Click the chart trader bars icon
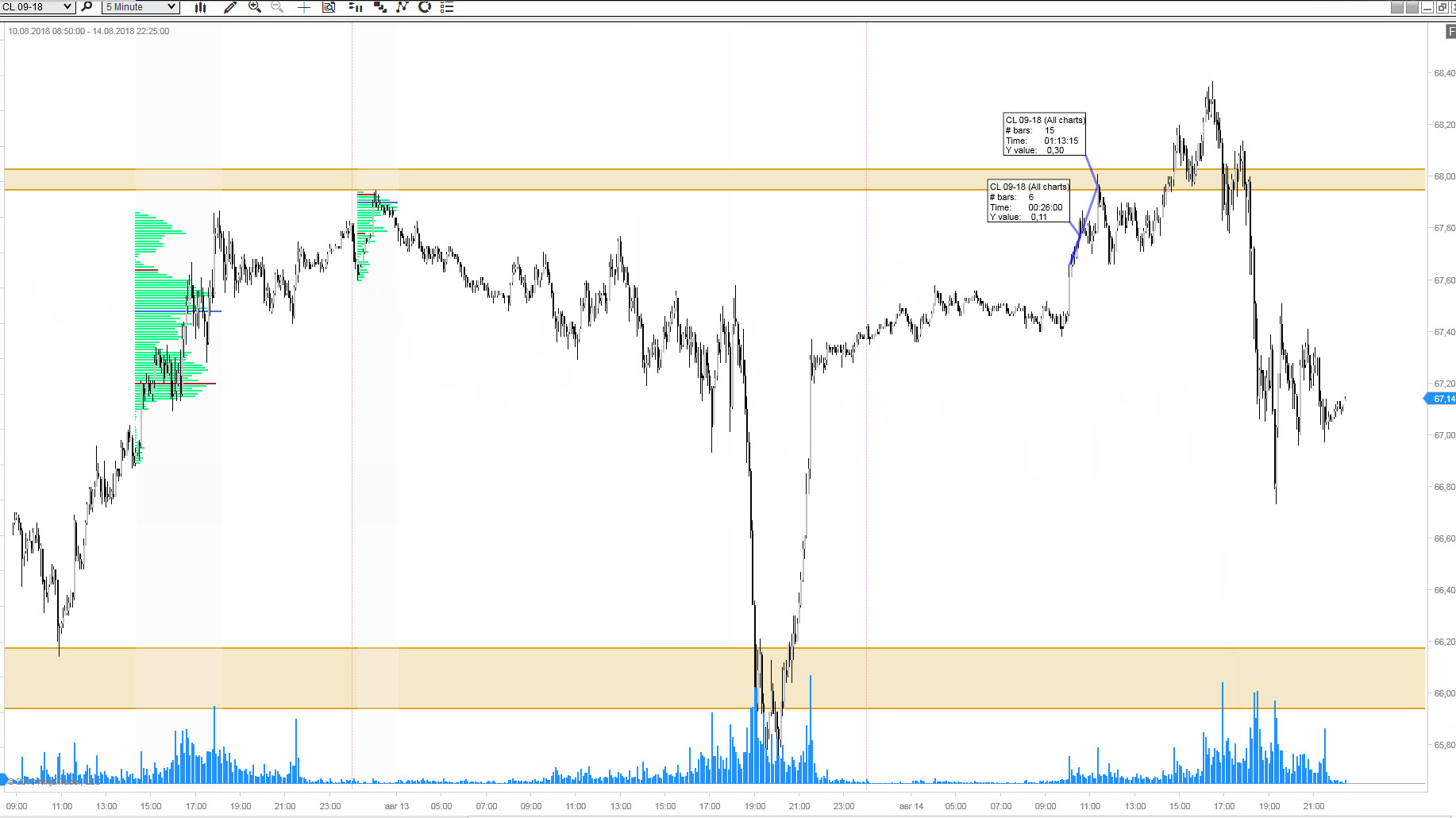 [x=356, y=7]
